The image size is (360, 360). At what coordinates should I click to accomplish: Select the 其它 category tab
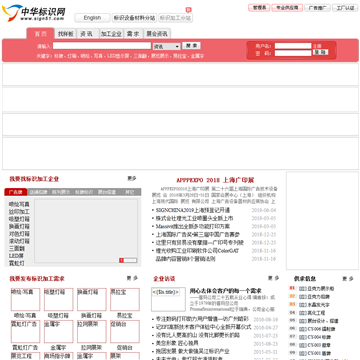129,192
